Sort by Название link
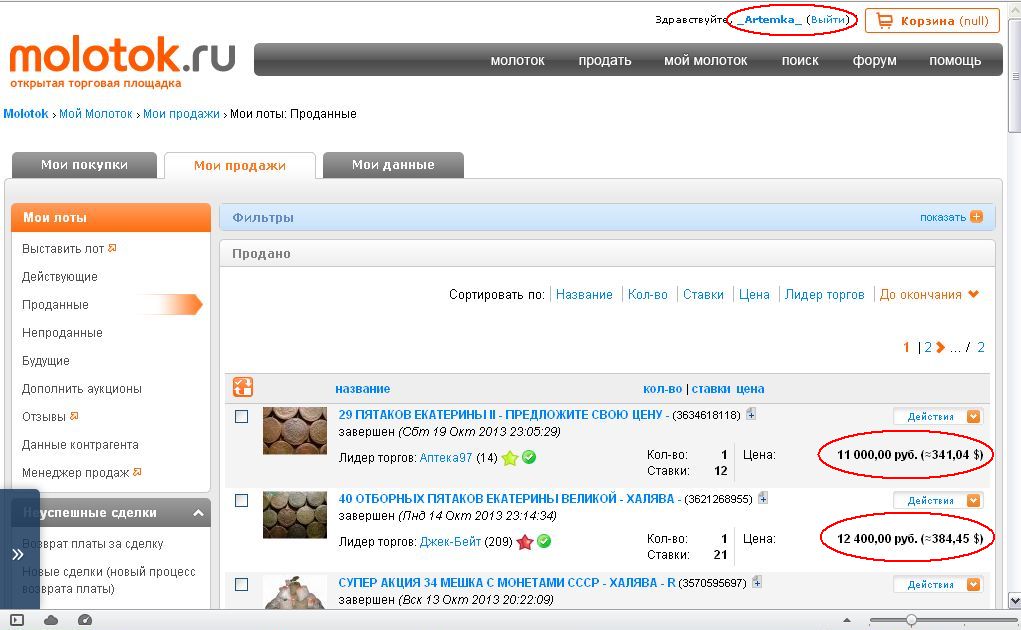This screenshot has height=630, width=1021. pos(584,295)
